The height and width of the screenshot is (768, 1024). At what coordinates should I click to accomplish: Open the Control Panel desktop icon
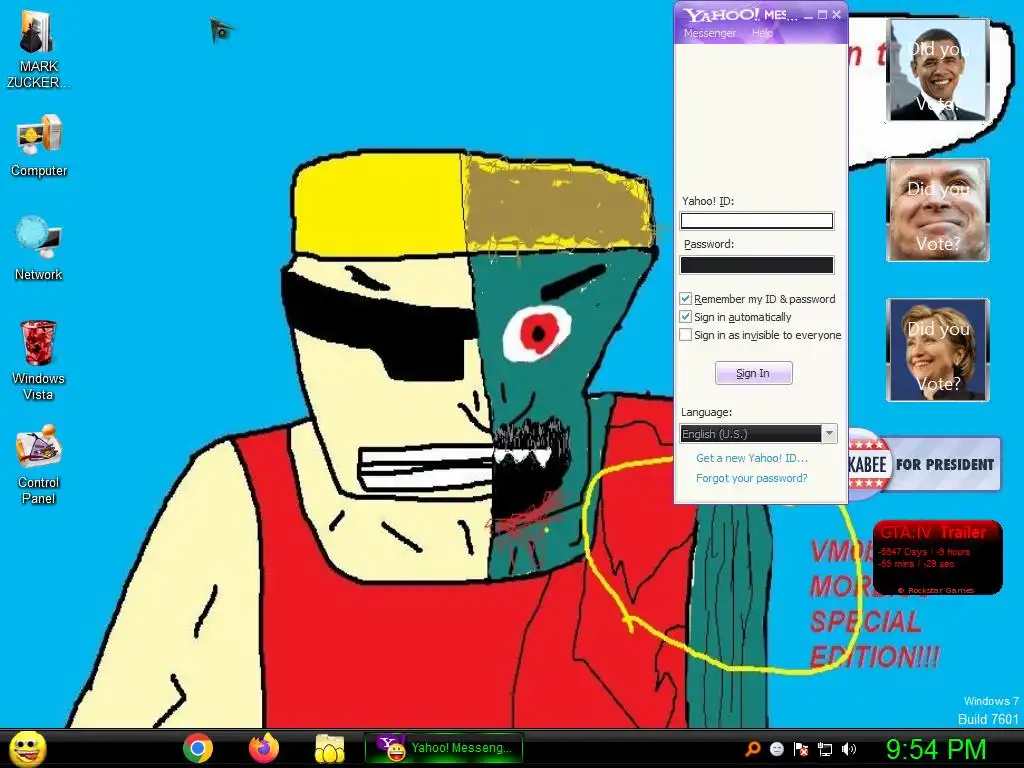pos(39,464)
